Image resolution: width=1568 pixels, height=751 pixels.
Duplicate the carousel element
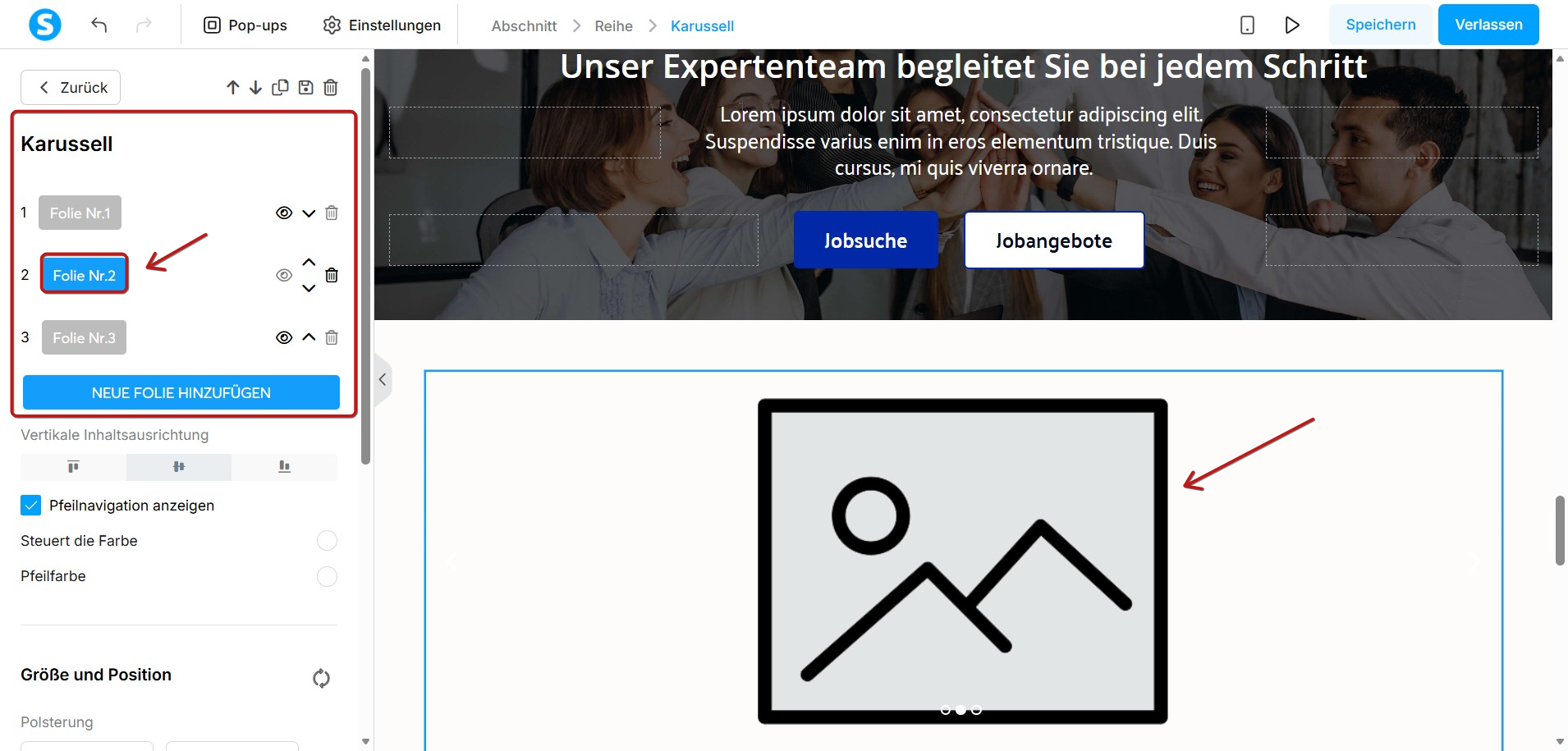point(280,88)
